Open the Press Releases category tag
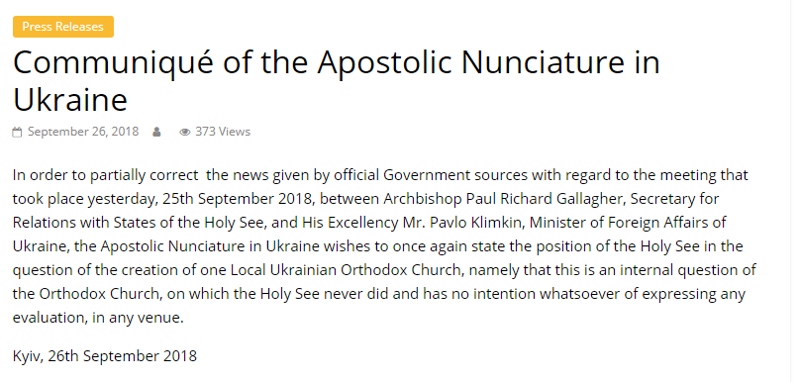This screenshot has height=382, width=800. click(x=63, y=27)
